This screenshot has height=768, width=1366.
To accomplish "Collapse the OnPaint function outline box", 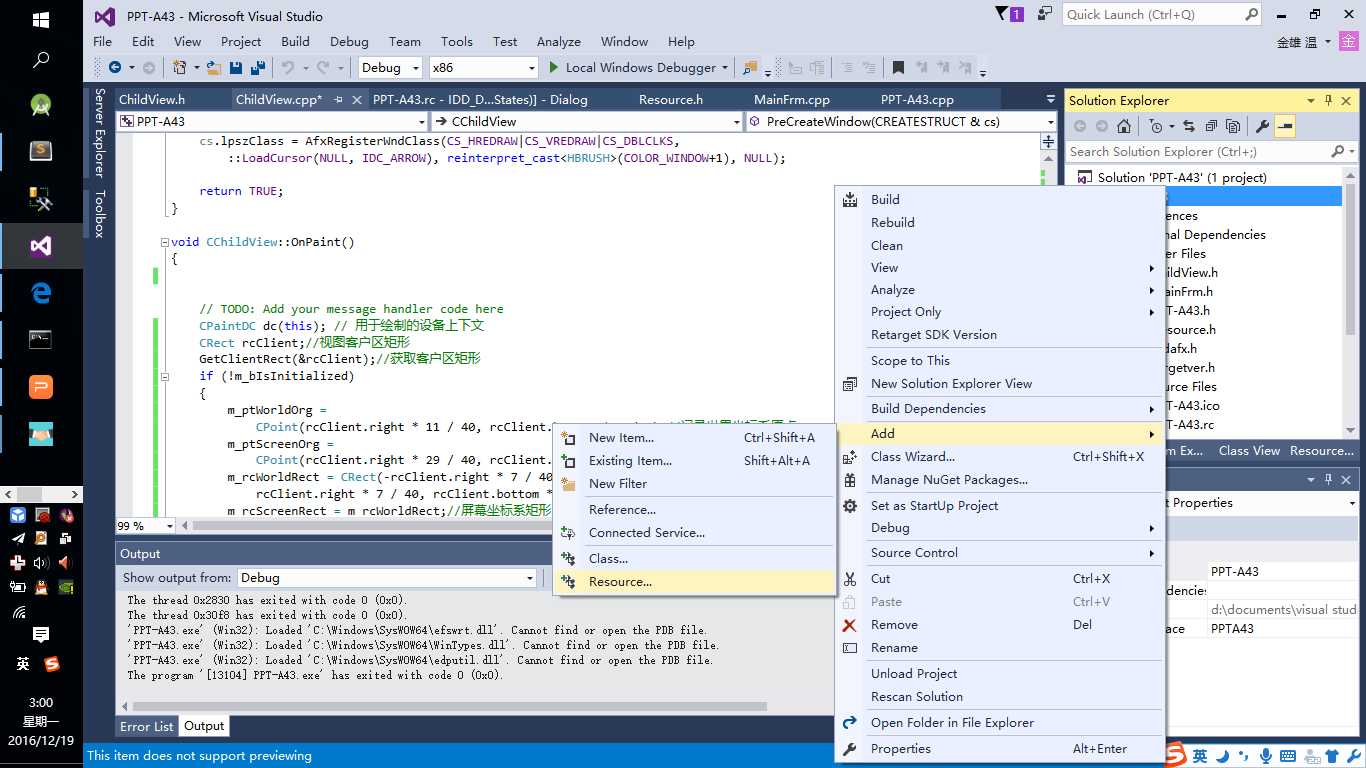I will (x=164, y=242).
